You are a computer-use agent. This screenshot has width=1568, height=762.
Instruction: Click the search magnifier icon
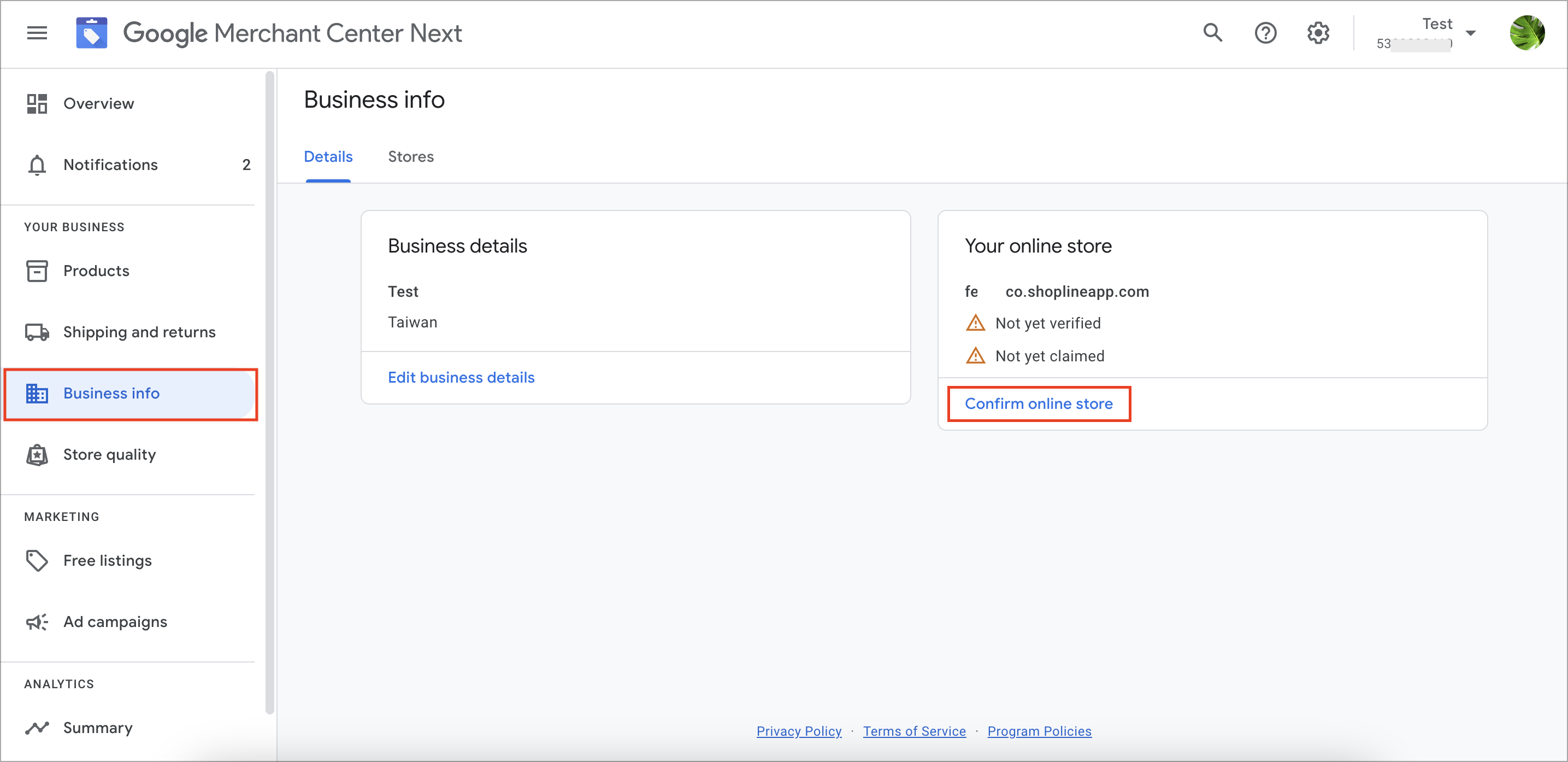click(x=1213, y=33)
